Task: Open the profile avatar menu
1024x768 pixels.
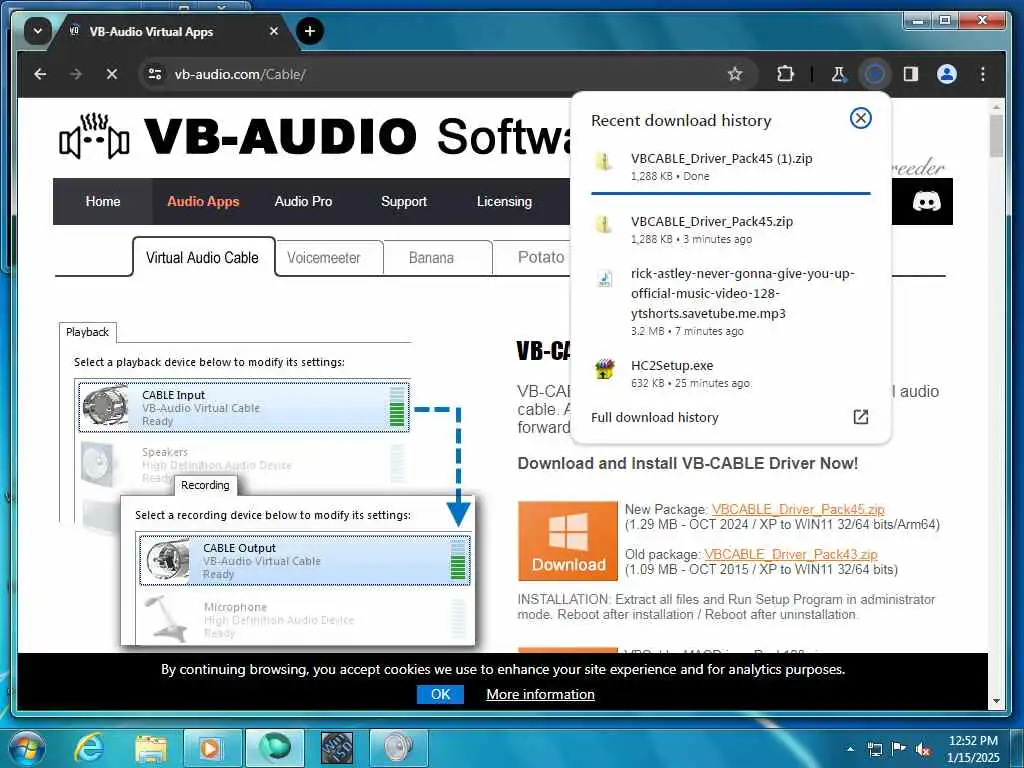Action: click(x=946, y=74)
